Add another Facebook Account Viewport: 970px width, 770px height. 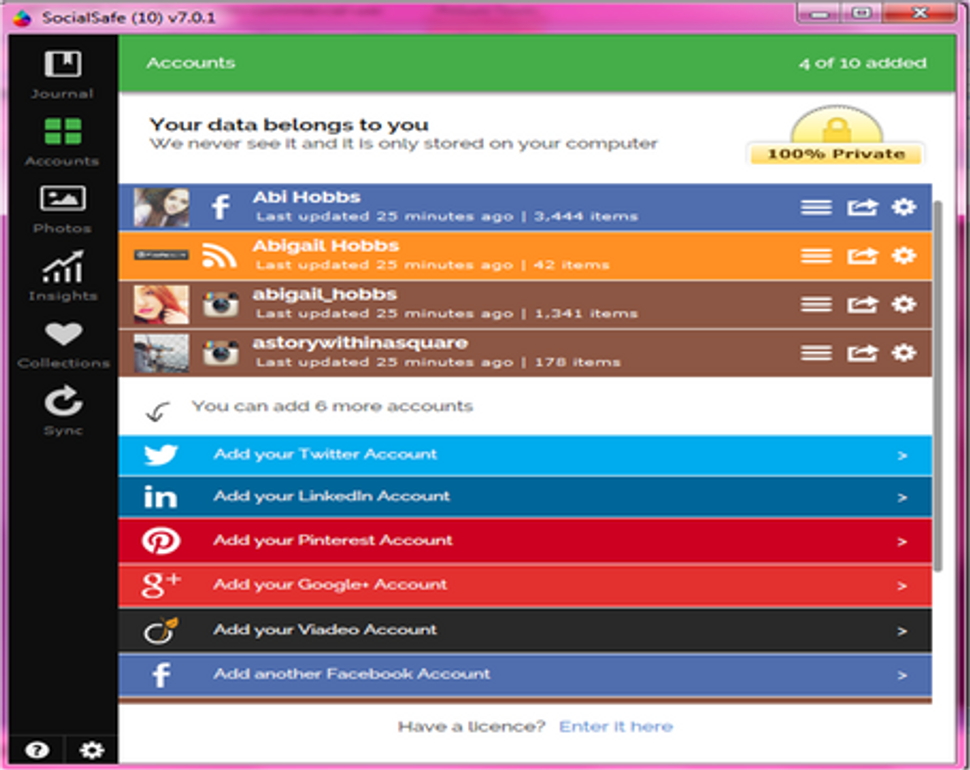(525, 675)
